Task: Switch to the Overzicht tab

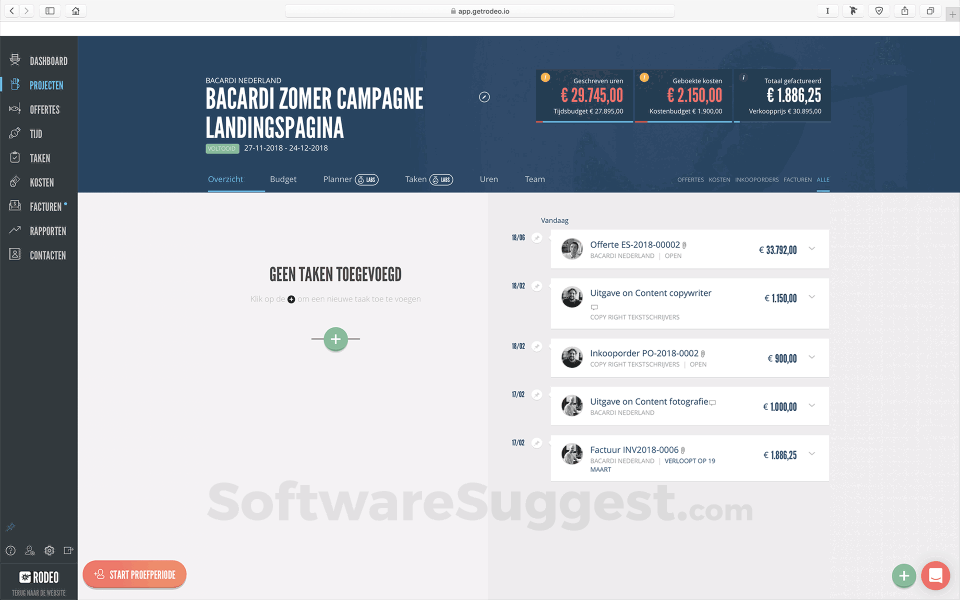Action: coord(225,179)
